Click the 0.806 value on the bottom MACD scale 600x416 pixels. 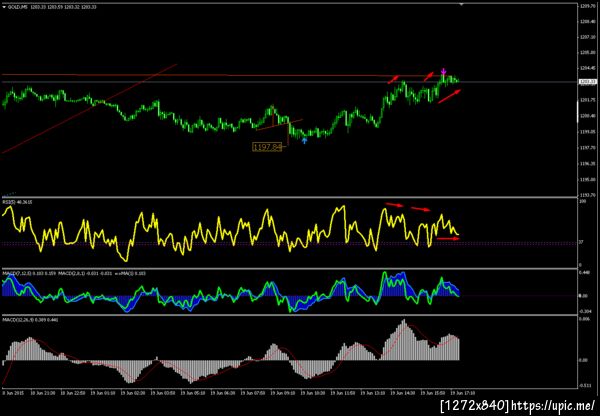pyautogui.click(x=584, y=318)
